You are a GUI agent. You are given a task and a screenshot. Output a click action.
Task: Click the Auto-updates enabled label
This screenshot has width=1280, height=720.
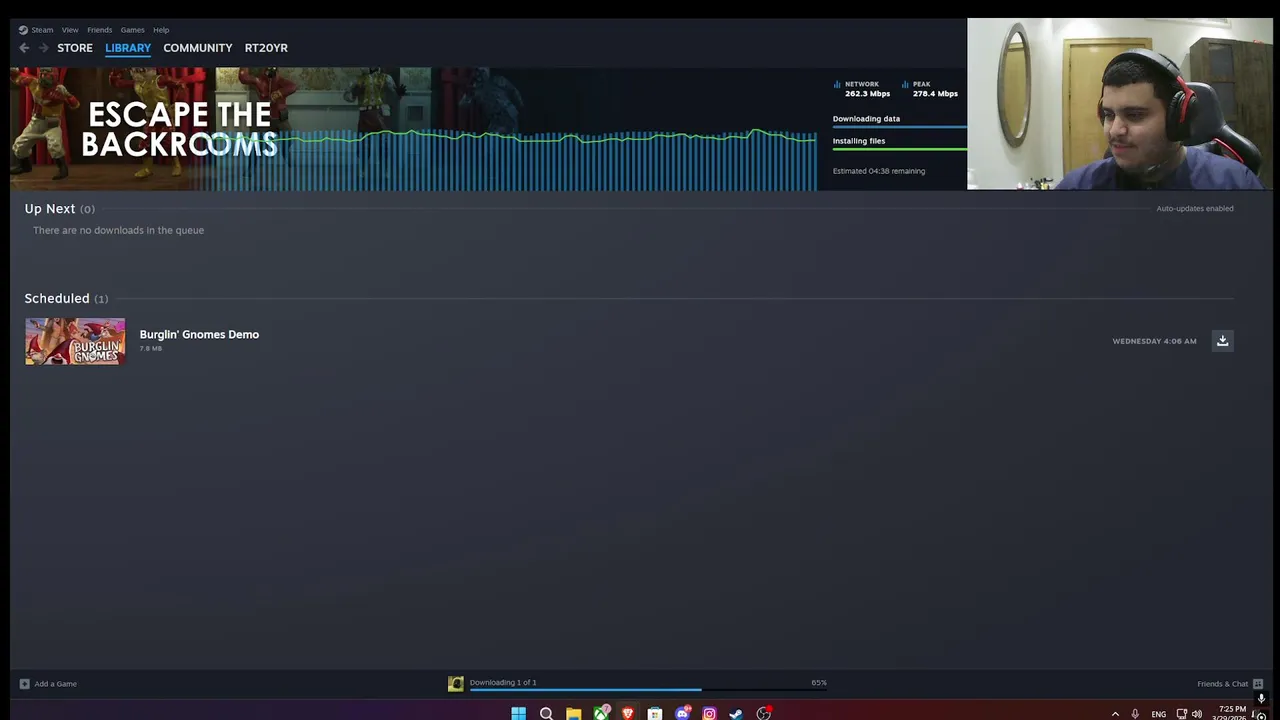(x=1195, y=209)
